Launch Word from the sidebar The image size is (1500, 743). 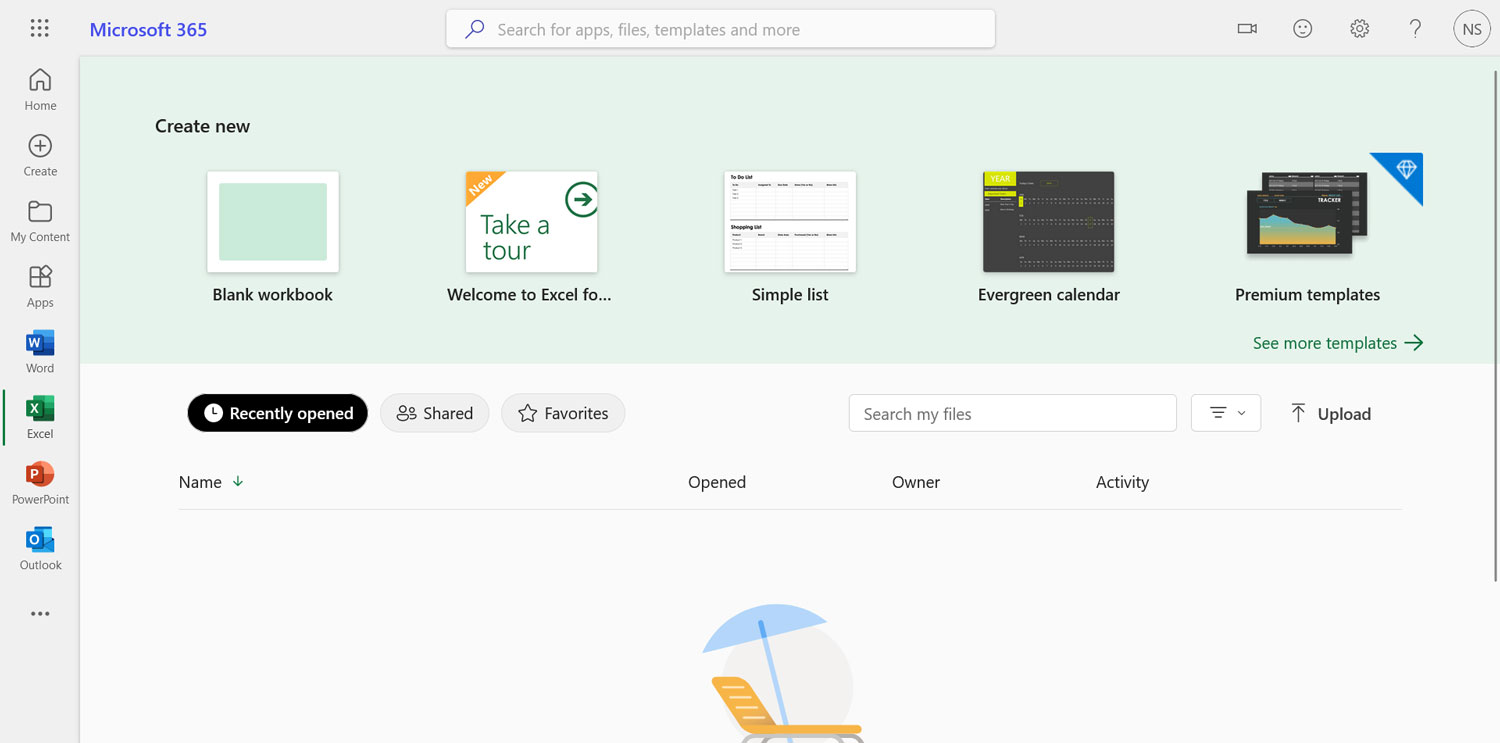click(x=40, y=352)
